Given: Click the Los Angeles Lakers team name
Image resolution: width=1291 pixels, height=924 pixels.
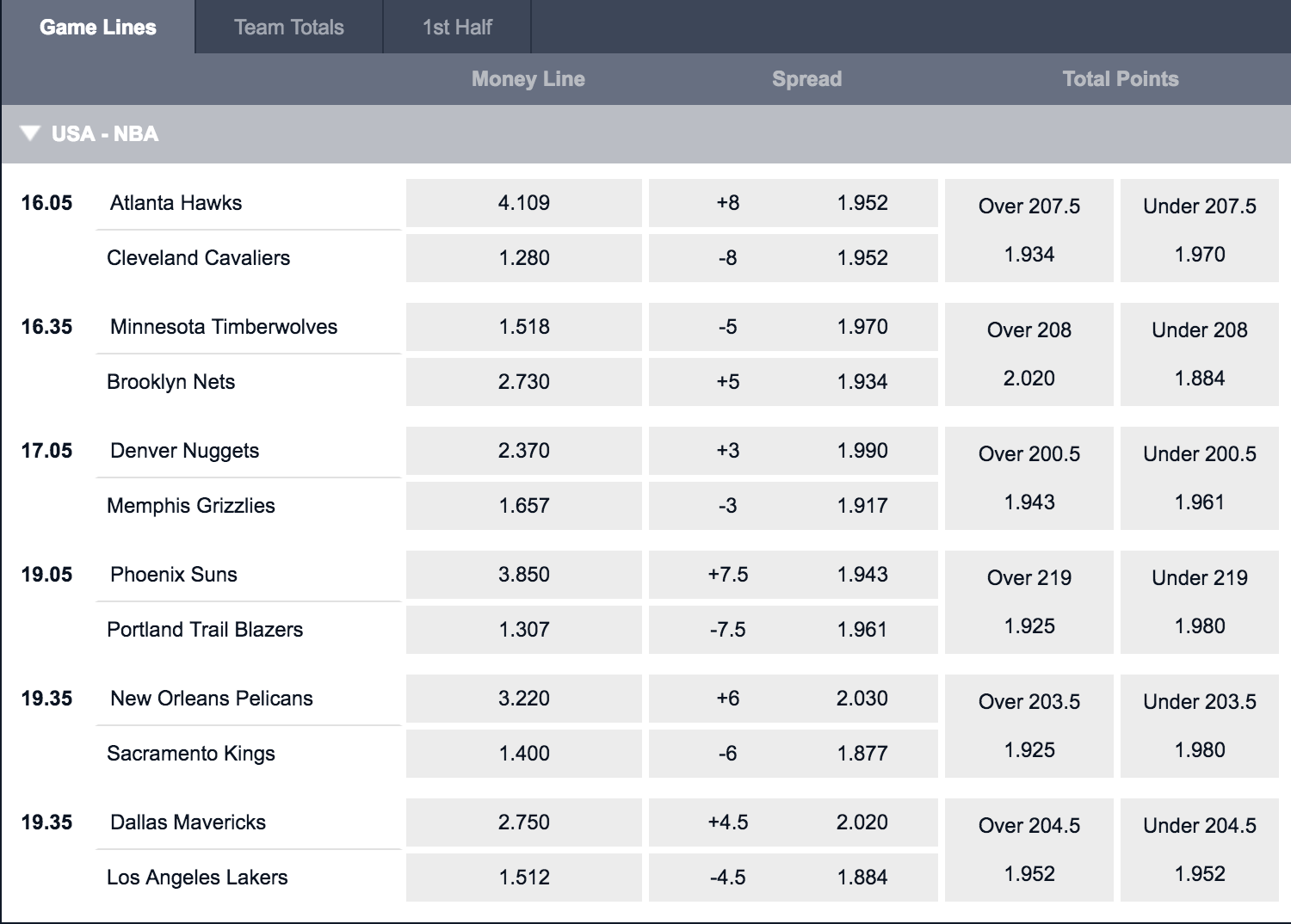Looking at the screenshot, I should [197, 878].
